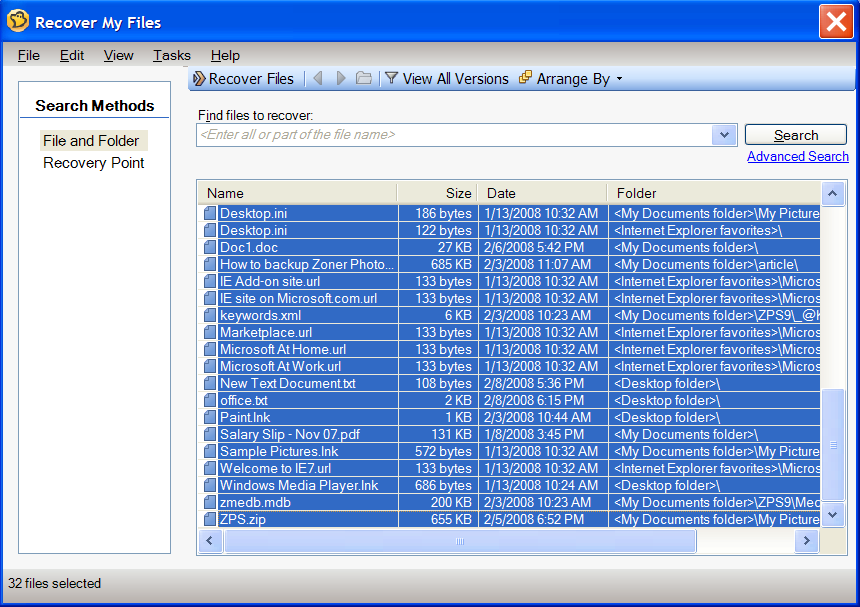This screenshot has height=607, width=860.
Task: Click the horizontal scrollbar thumb under the file list
Action: (x=460, y=541)
